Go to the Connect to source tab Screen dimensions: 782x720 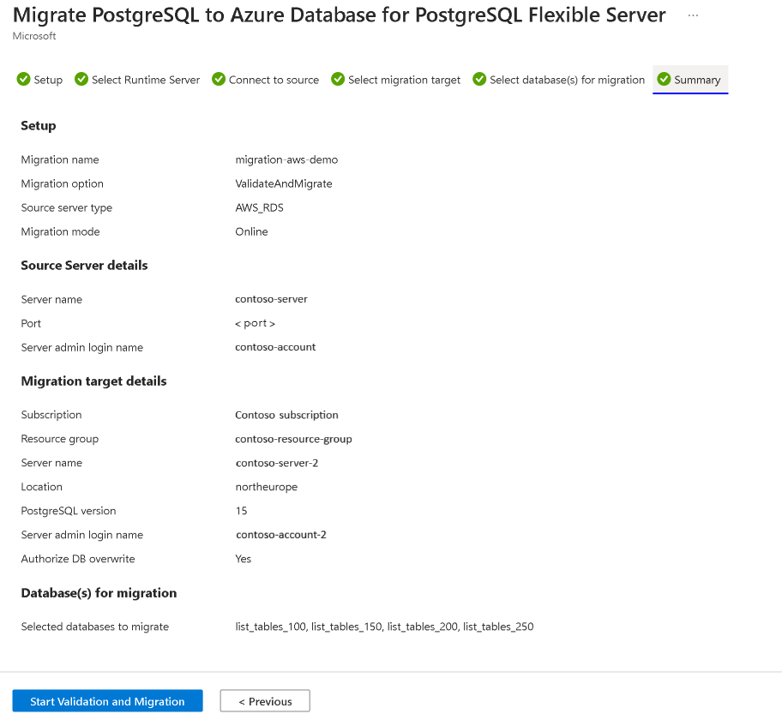(x=265, y=80)
